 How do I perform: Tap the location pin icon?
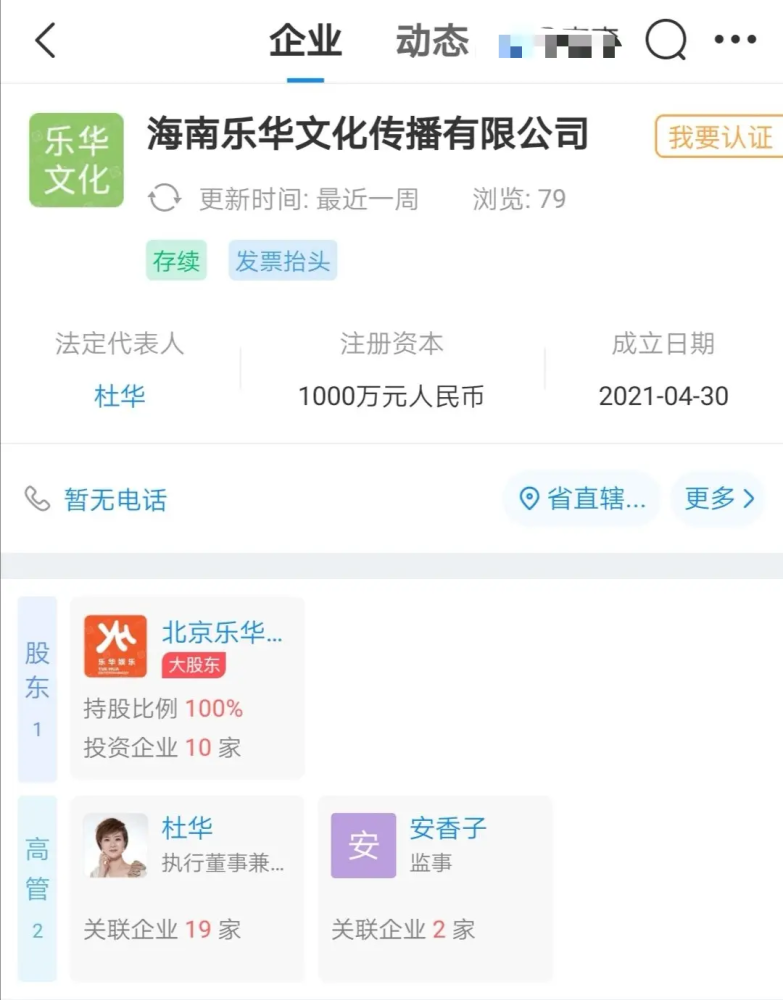[x=529, y=499]
